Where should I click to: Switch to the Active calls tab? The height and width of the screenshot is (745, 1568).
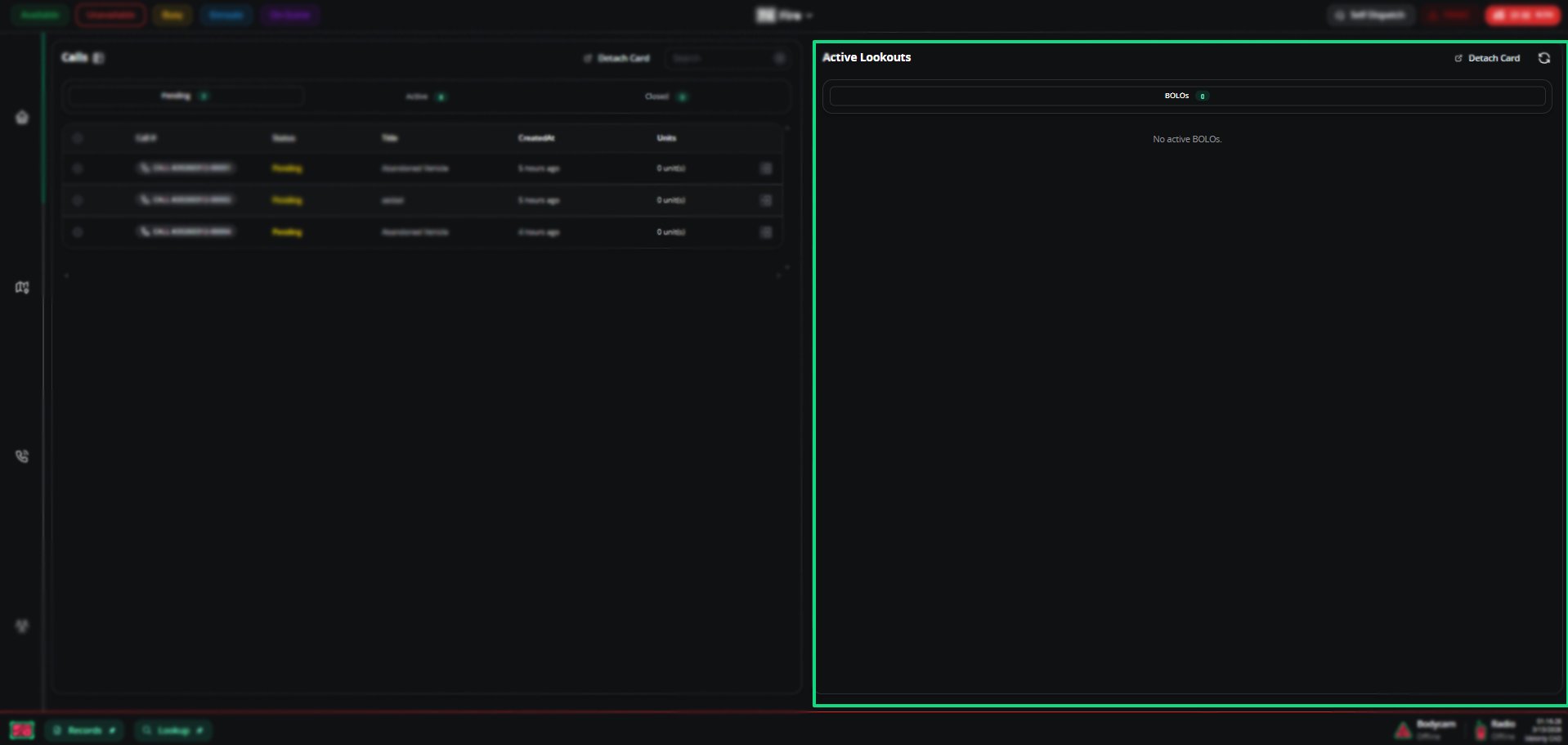[x=426, y=96]
